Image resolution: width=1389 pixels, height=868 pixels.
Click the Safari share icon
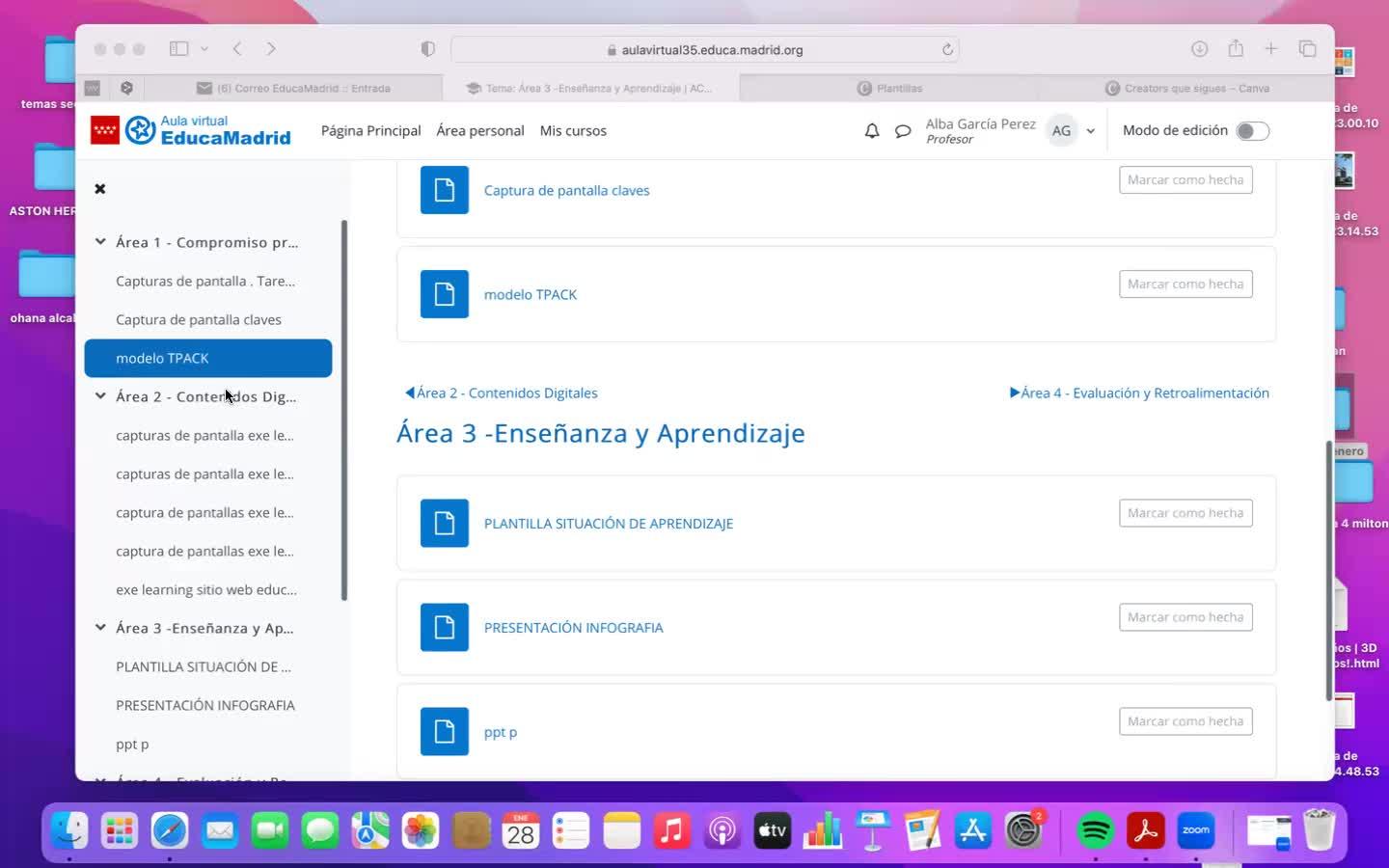click(x=1236, y=48)
